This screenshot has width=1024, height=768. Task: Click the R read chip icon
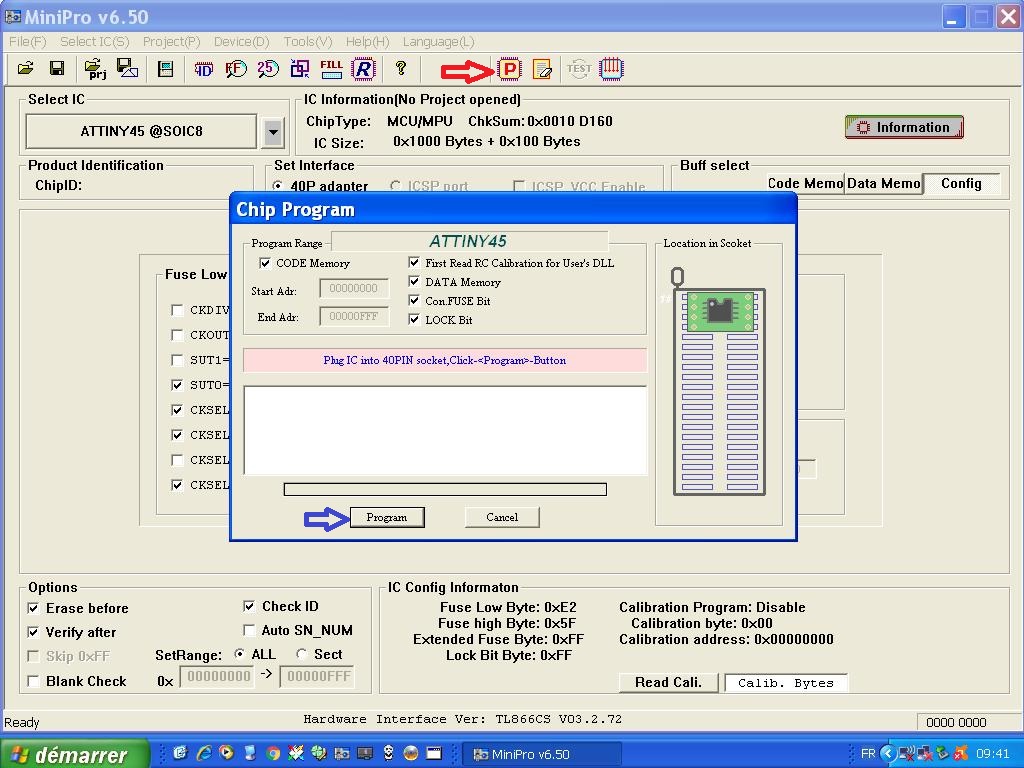[x=363, y=69]
